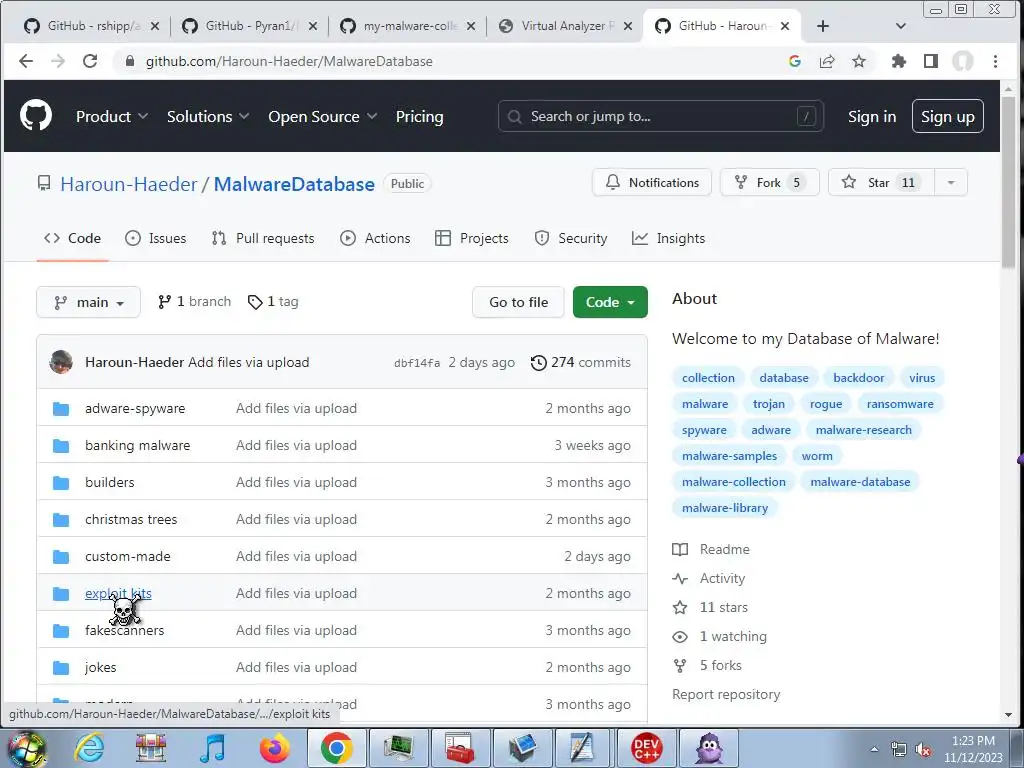Viewport: 1024px width, 768px height.
Task: Focus the Search or jump to field
Action: (660, 116)
